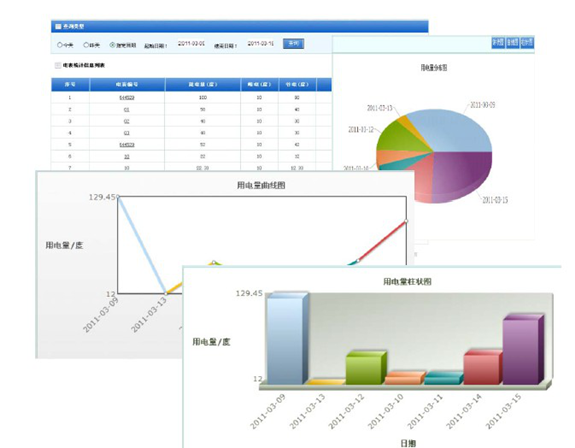
Task: Click the start date field 2011-03-05
Action: coord(191,44)
